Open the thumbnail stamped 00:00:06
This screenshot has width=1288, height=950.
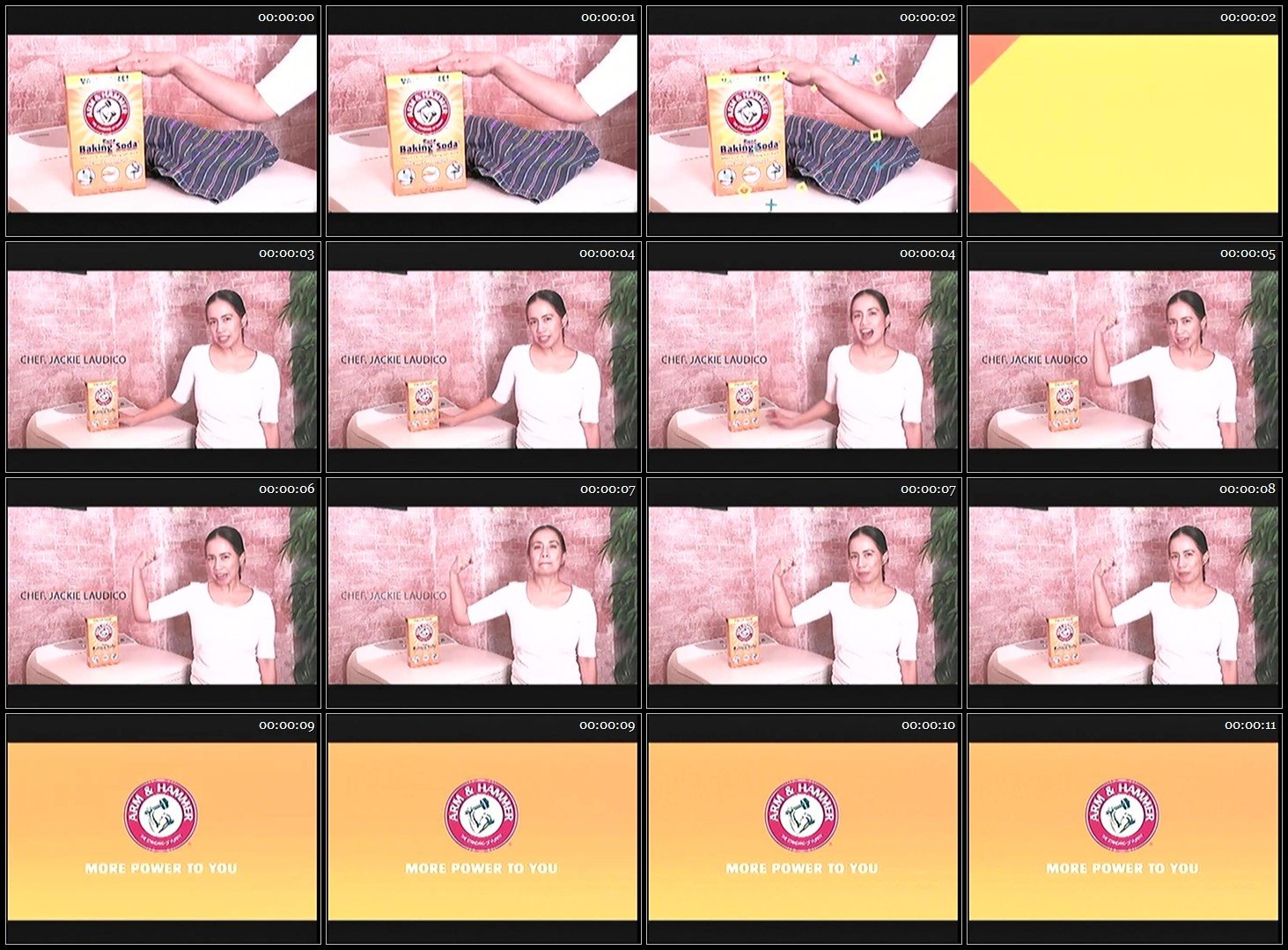162,593
